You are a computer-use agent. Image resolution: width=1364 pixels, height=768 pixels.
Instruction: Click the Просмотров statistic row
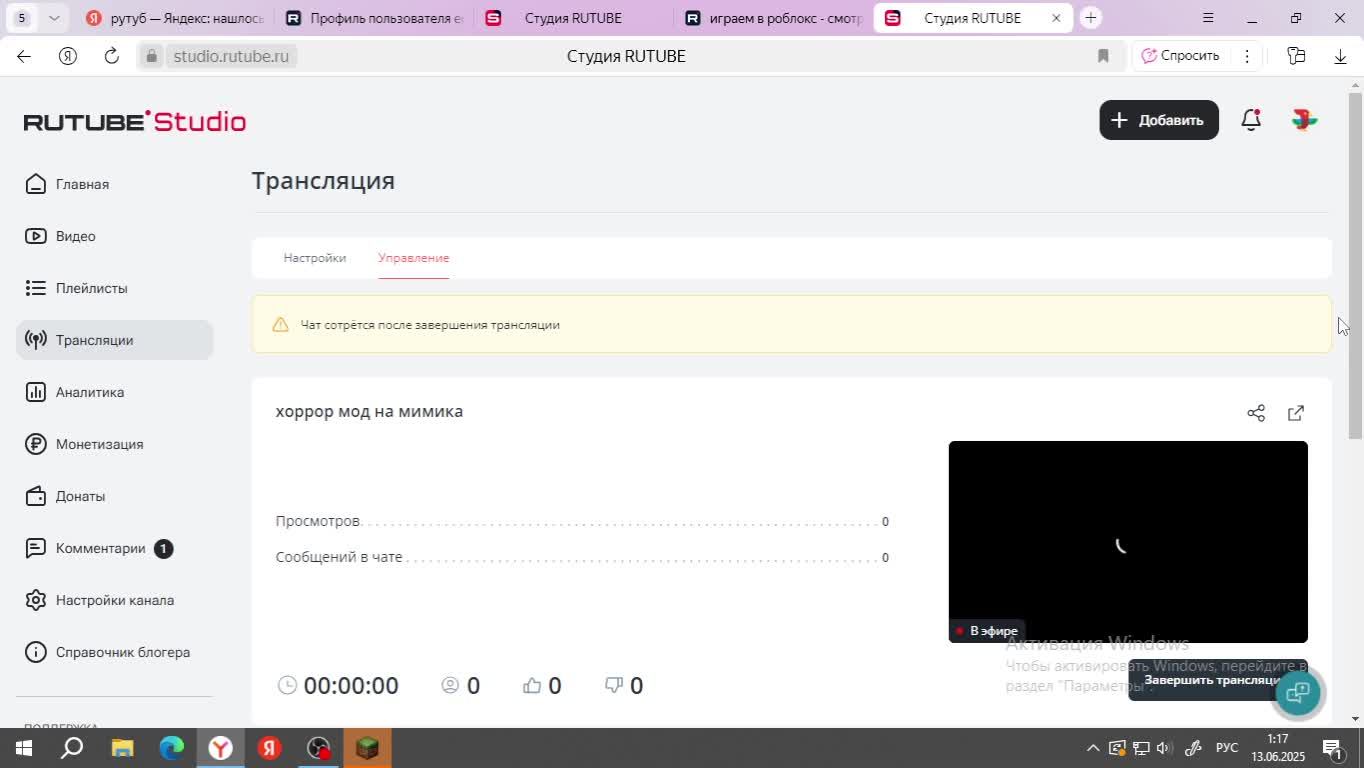click(x=582, y=521)
